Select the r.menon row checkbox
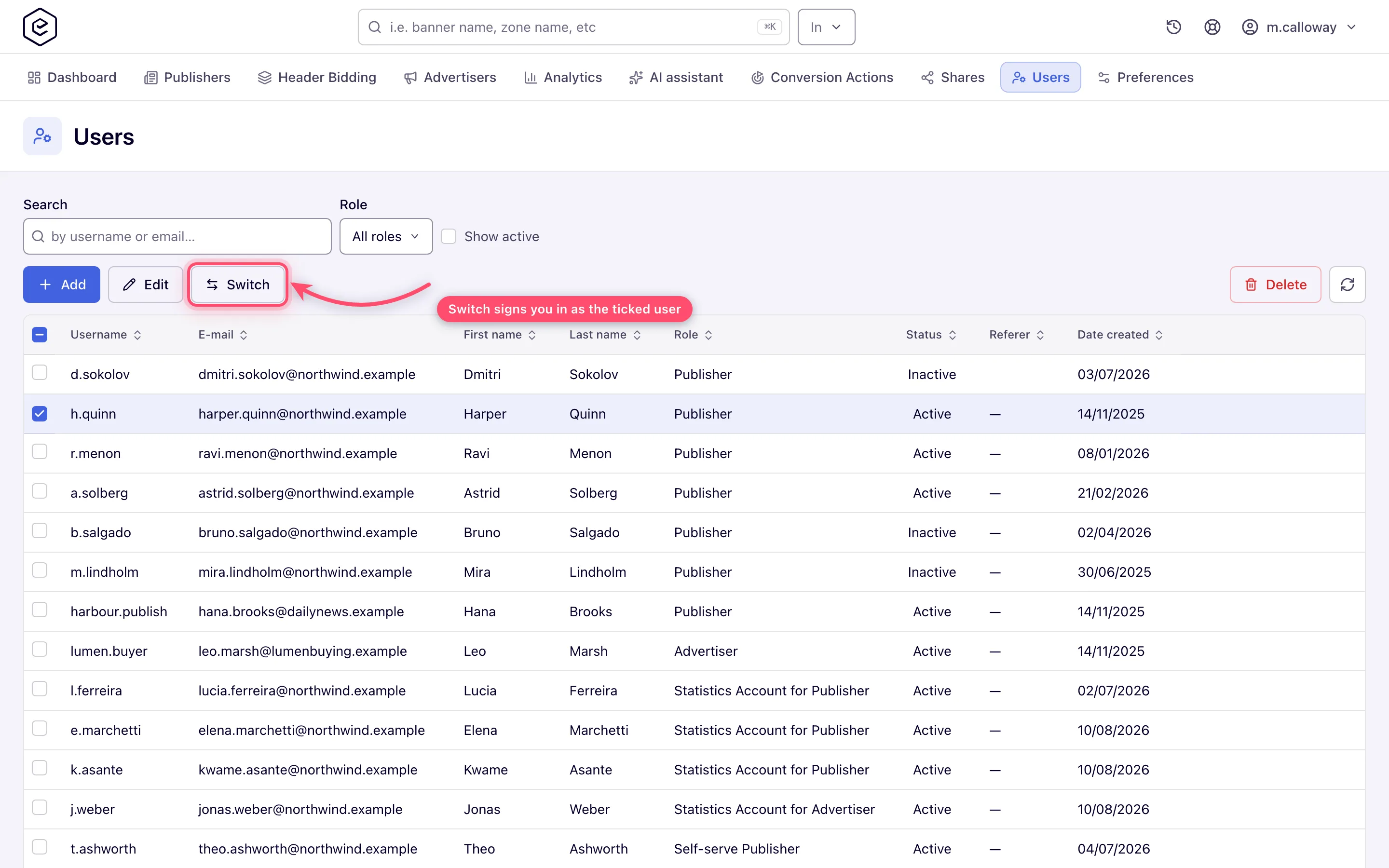The height and width of the screenshot is (868, 1389). coord(40,452)
